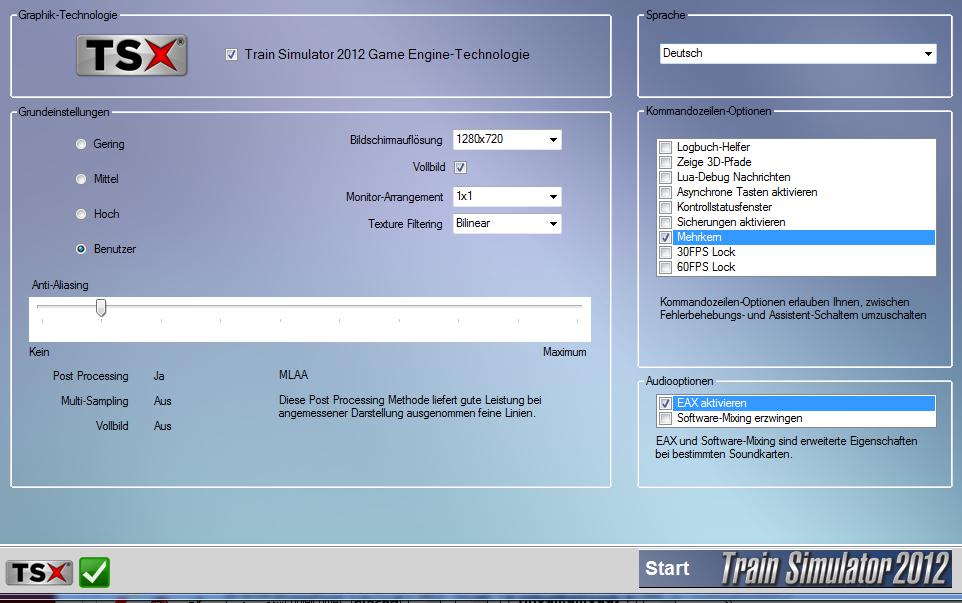Enable Zeige 3D-Pfade option
This screenshot has width=962, height=603.
click(665, 162)
